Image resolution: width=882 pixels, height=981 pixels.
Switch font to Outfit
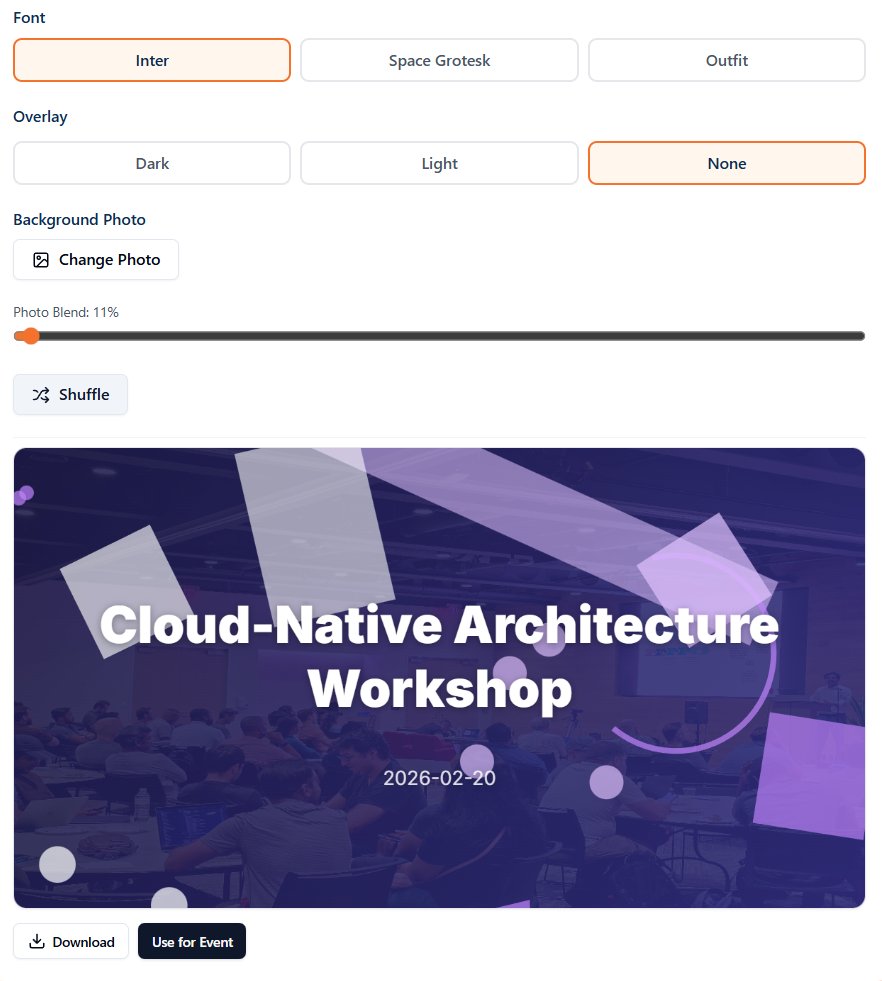point(727,60)
